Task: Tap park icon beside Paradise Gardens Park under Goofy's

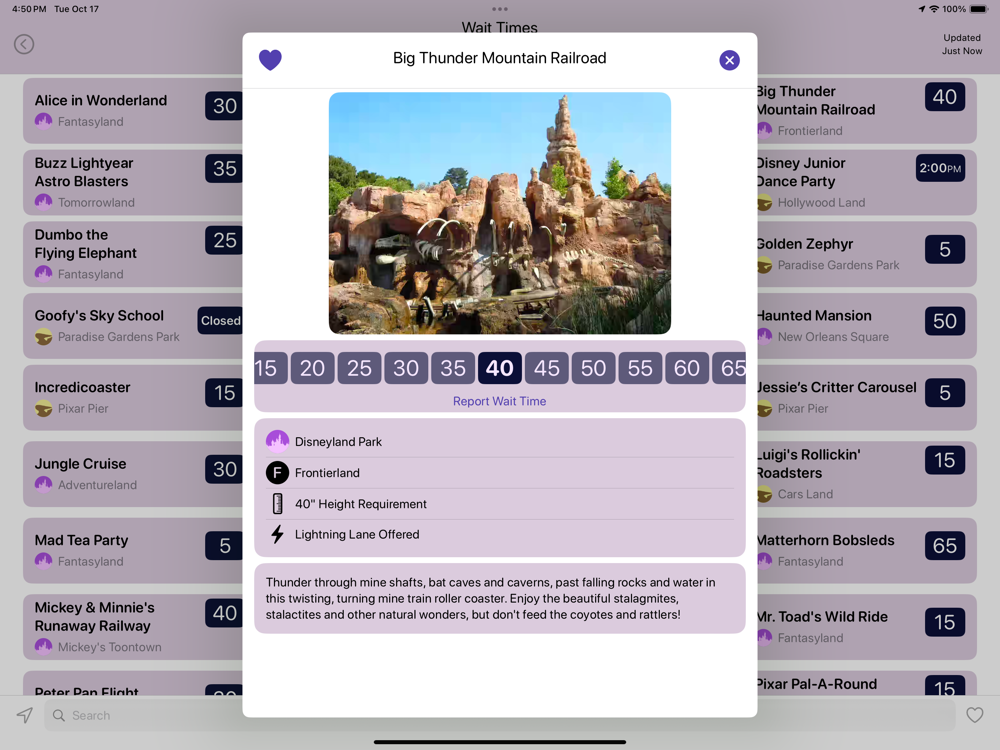Action: 43,337
